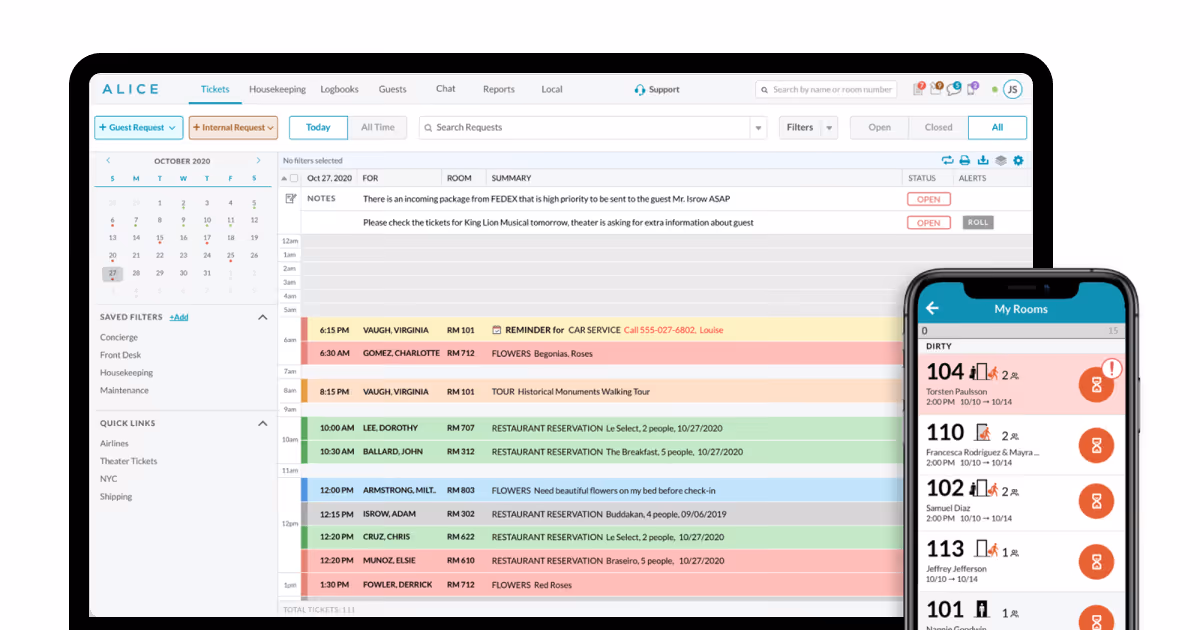
Task: Select October 15 in the calendar
Action: (160, 238)
